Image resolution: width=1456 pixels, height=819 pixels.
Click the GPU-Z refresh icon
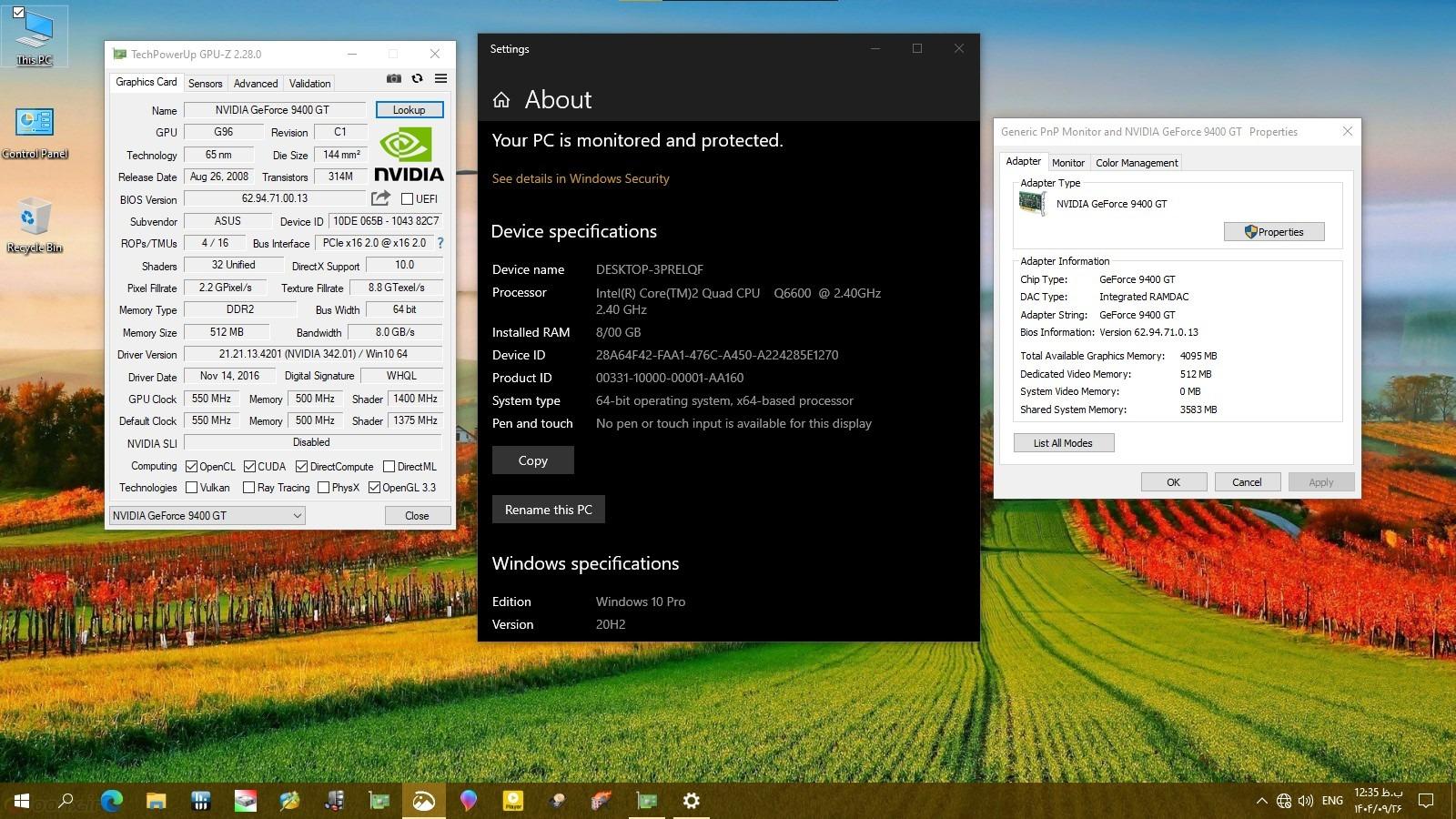point(417,79)
